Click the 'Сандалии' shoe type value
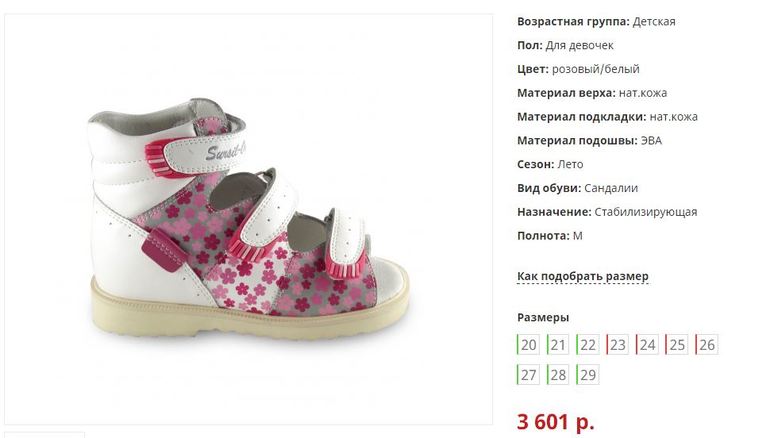This screenshot has height=438, width=770. (611, 188)
